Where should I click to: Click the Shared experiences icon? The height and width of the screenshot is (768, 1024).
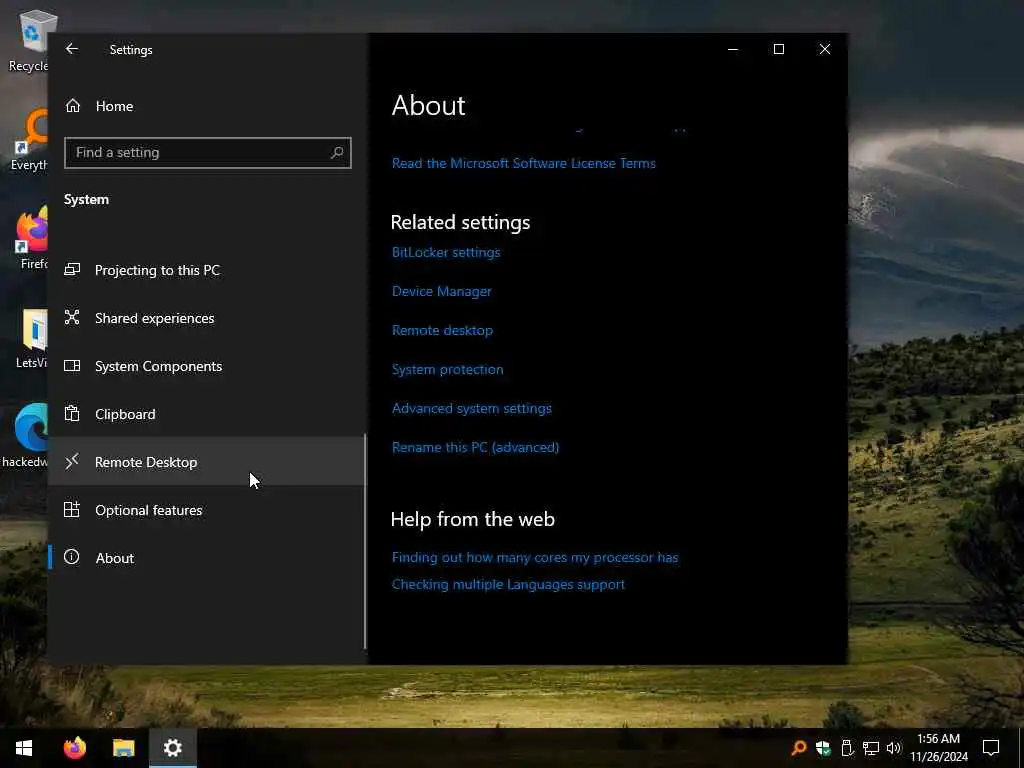pos(72,317)
